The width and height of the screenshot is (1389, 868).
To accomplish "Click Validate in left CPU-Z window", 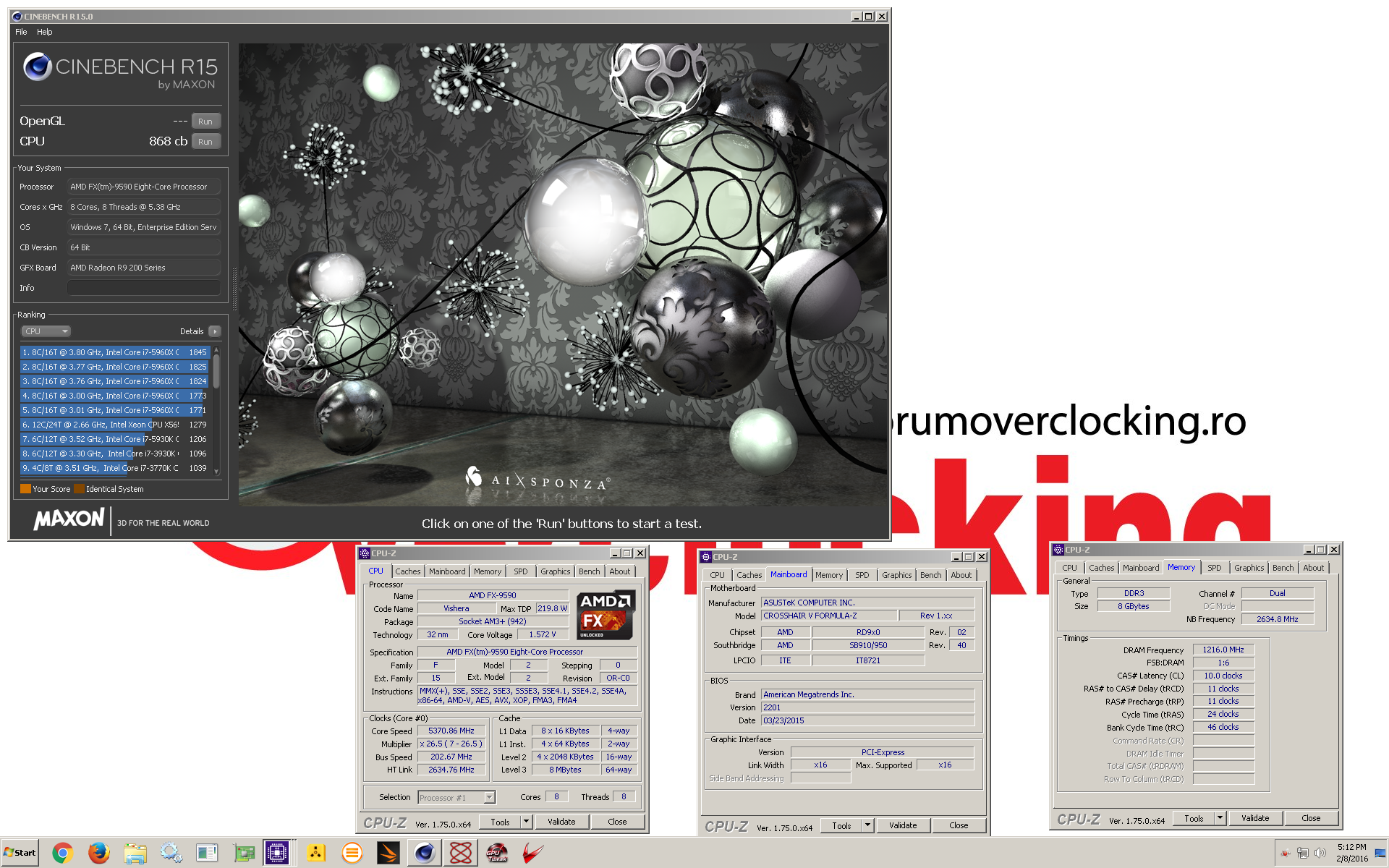I will pos(561,822).
